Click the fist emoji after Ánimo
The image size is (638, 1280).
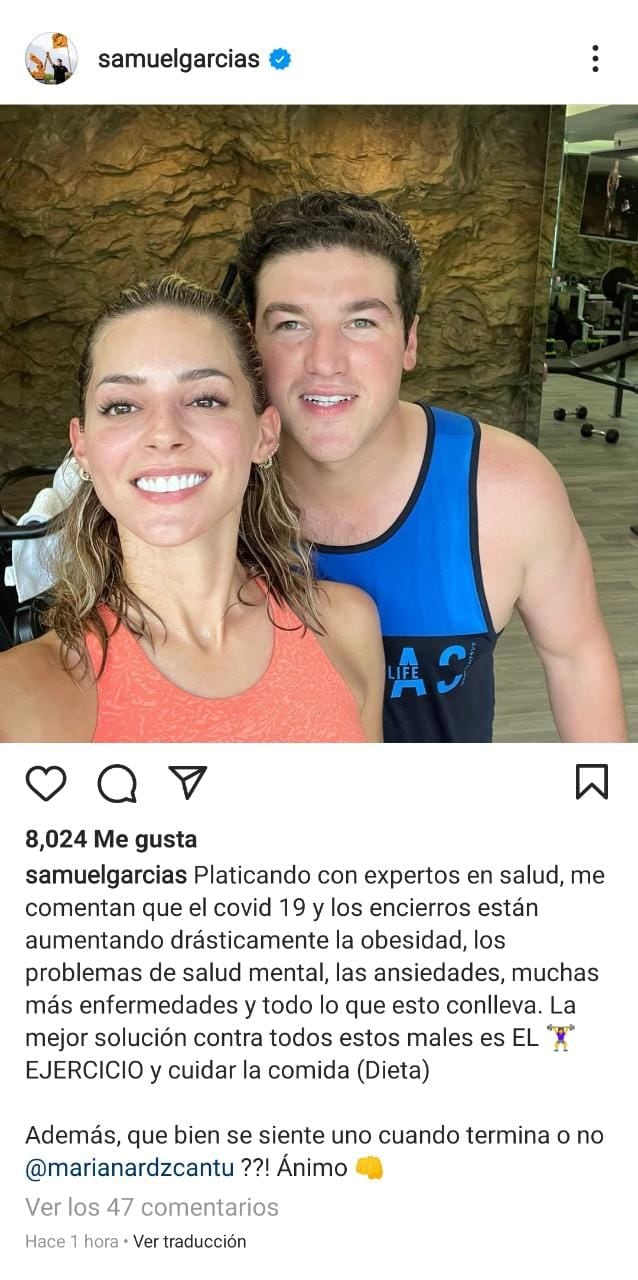[x=370, y=1167]
